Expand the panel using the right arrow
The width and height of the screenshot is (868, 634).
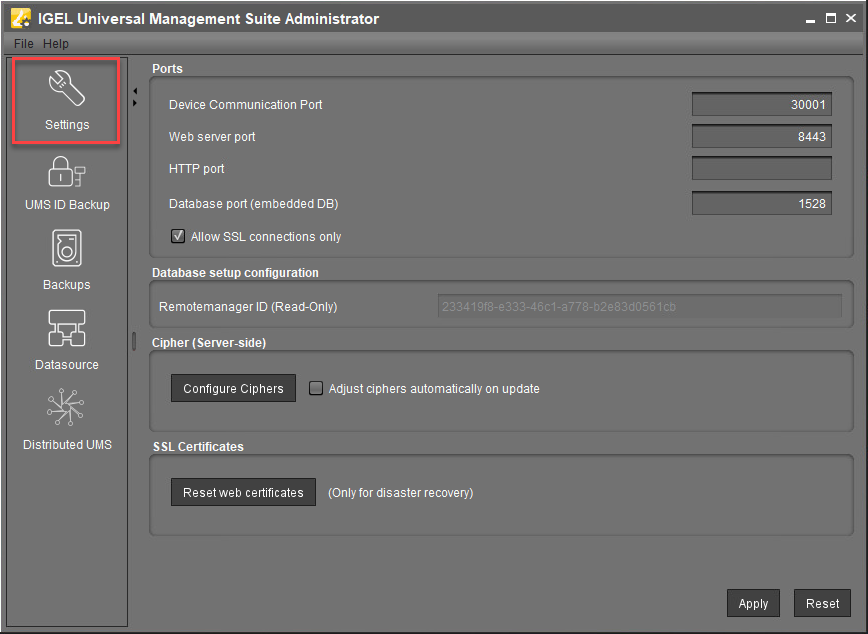135,102
